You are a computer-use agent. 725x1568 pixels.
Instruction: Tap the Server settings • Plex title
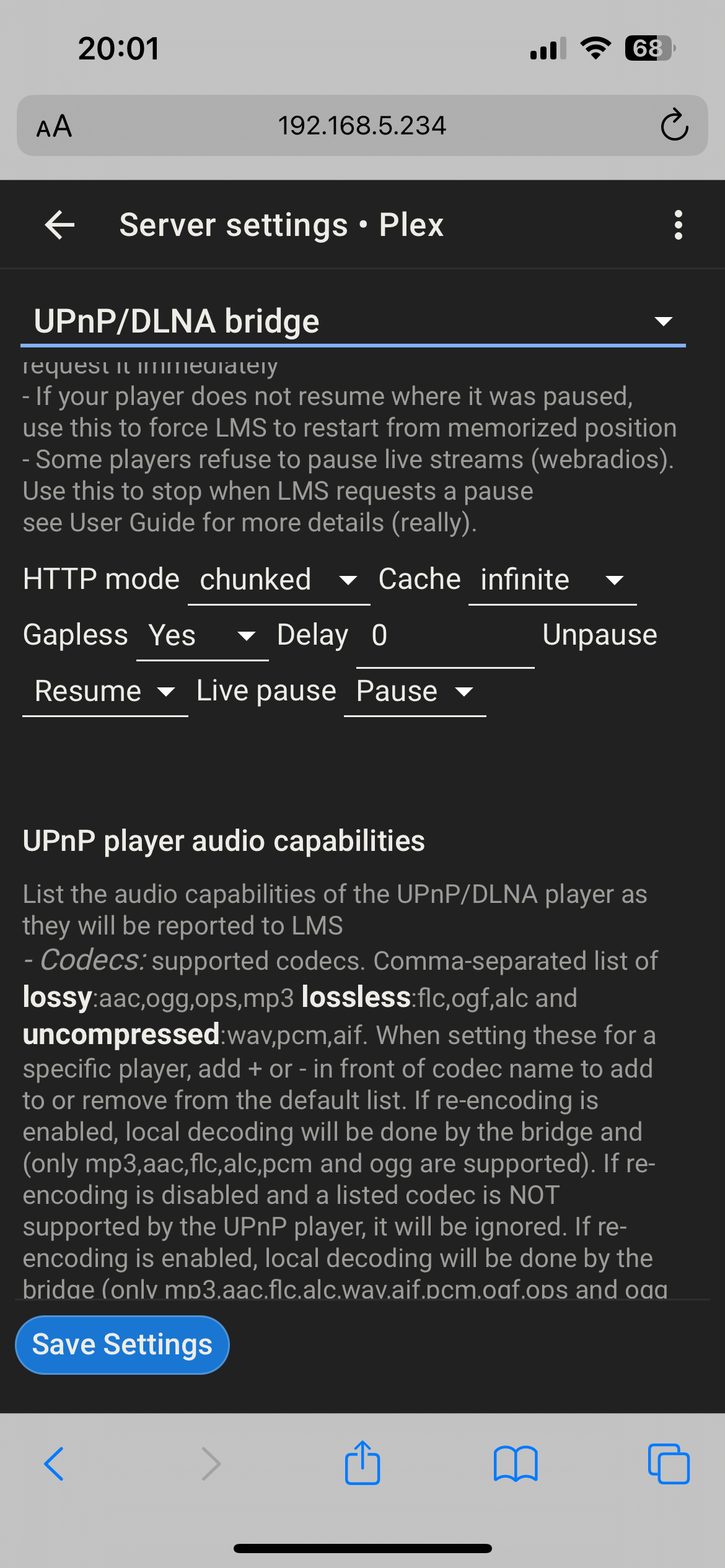pos(281,225)
